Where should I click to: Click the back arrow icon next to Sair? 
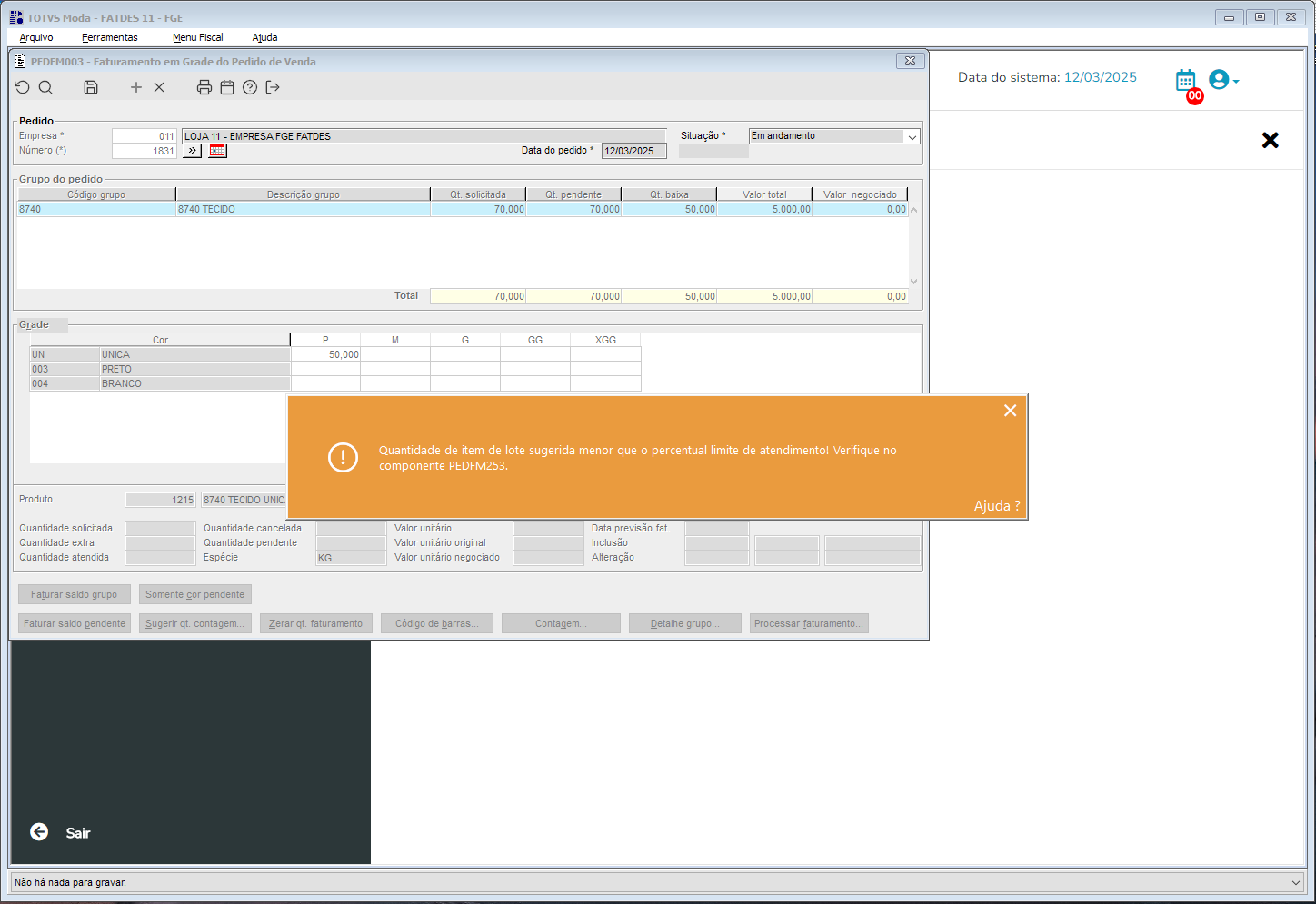click(x=39, y=832)
